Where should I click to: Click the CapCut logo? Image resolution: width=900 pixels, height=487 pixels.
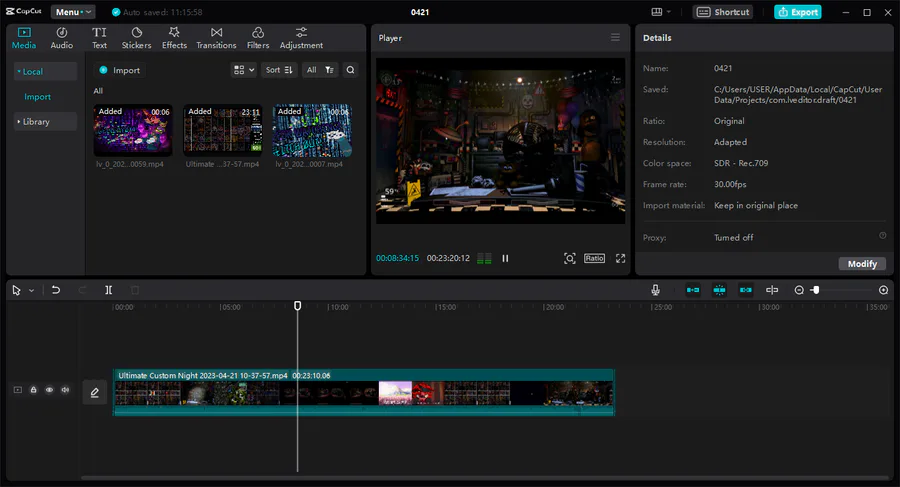(x=24, y=11)
